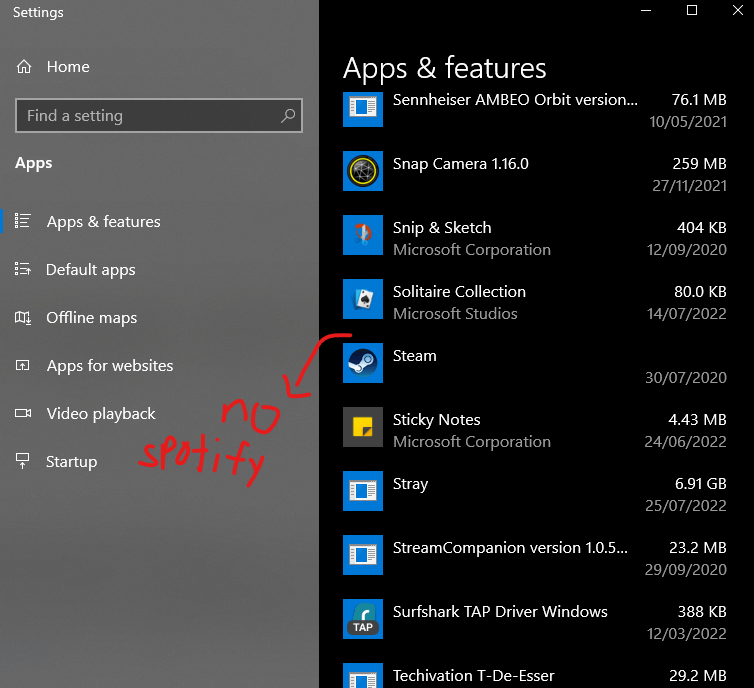Select the Stray app name
This screenshot has width=754, height=688.
pos(410,484)
